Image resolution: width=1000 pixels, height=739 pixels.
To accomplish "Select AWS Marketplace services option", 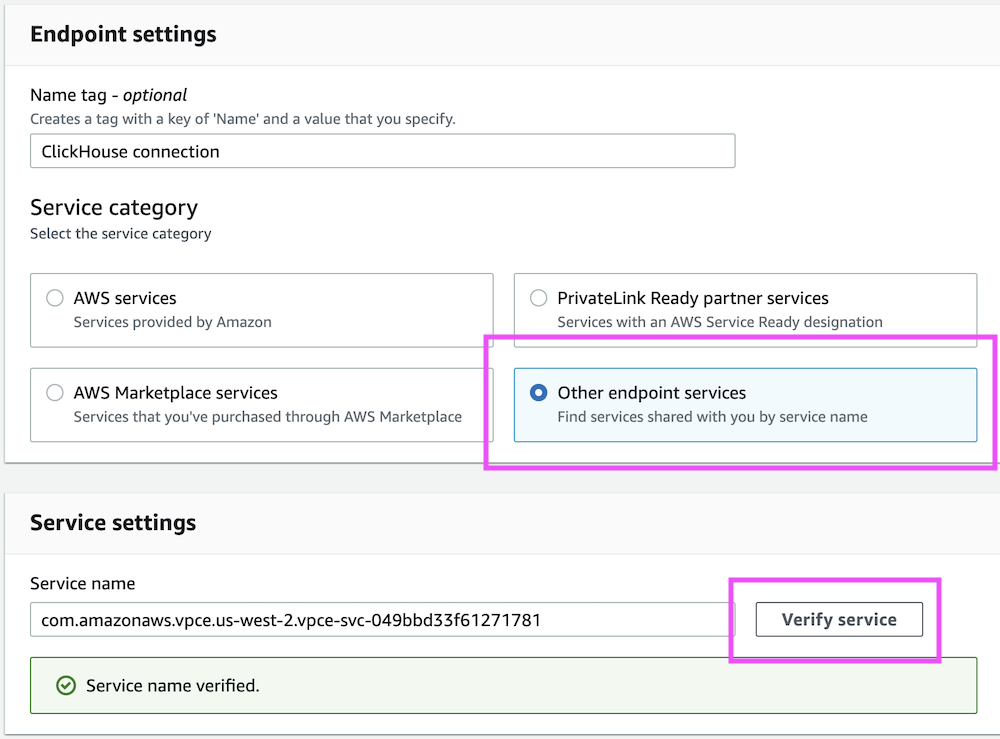I will point(55,393).
